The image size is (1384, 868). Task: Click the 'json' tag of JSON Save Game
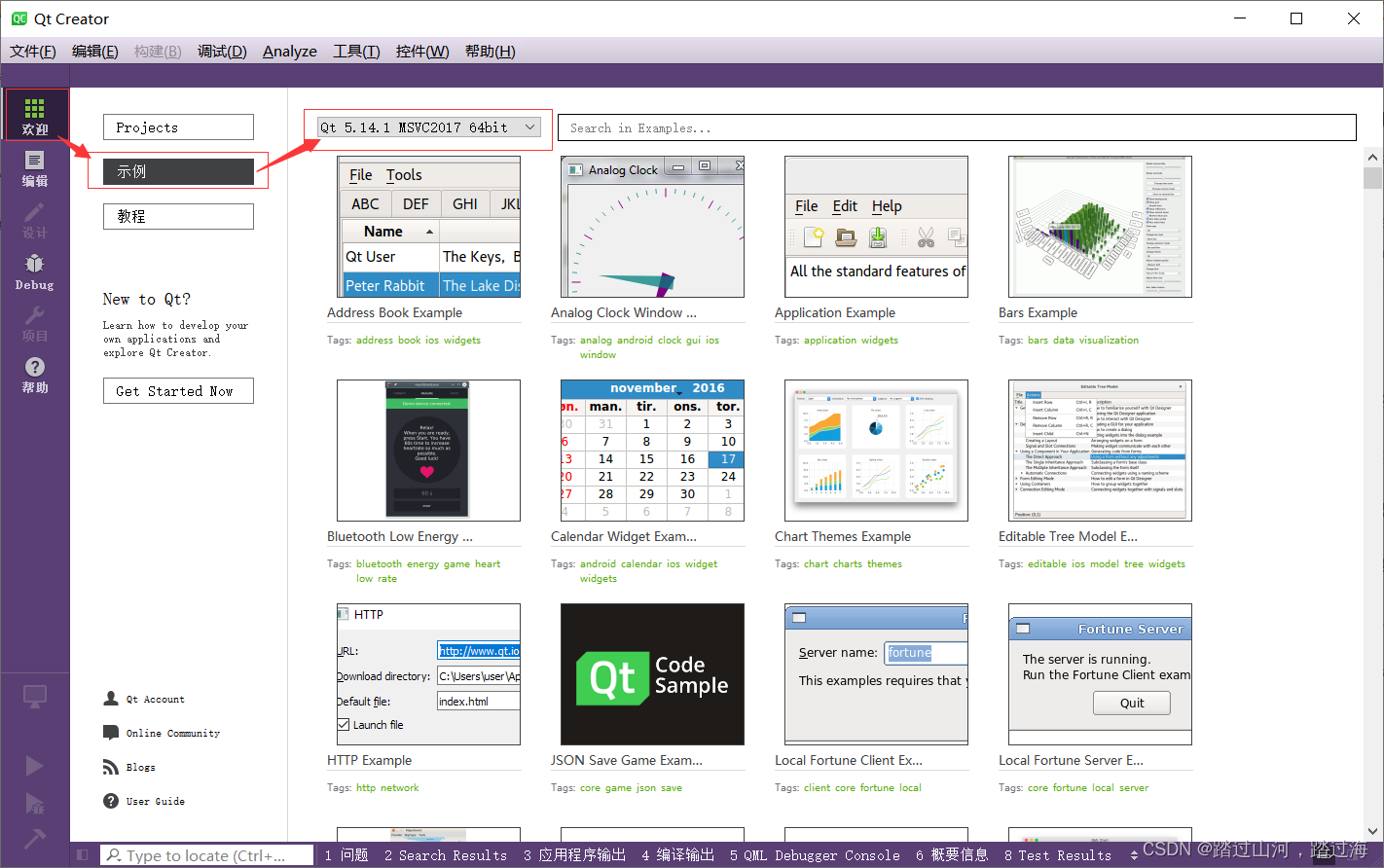pos(646,788)
